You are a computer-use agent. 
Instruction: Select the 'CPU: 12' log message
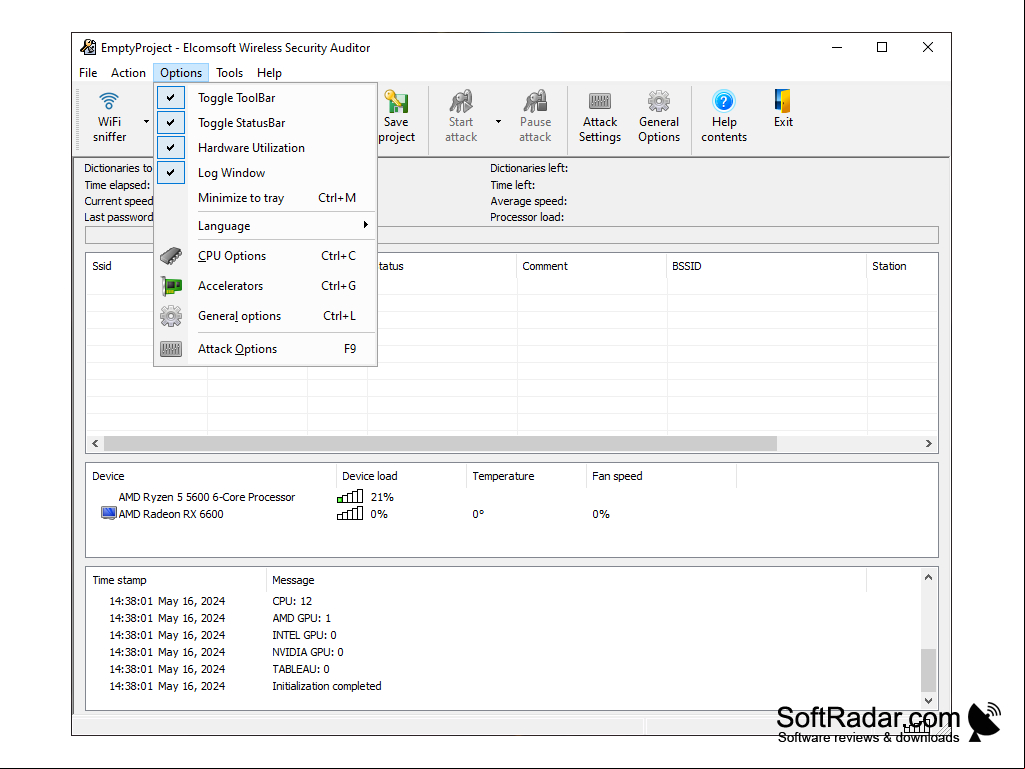292,601
